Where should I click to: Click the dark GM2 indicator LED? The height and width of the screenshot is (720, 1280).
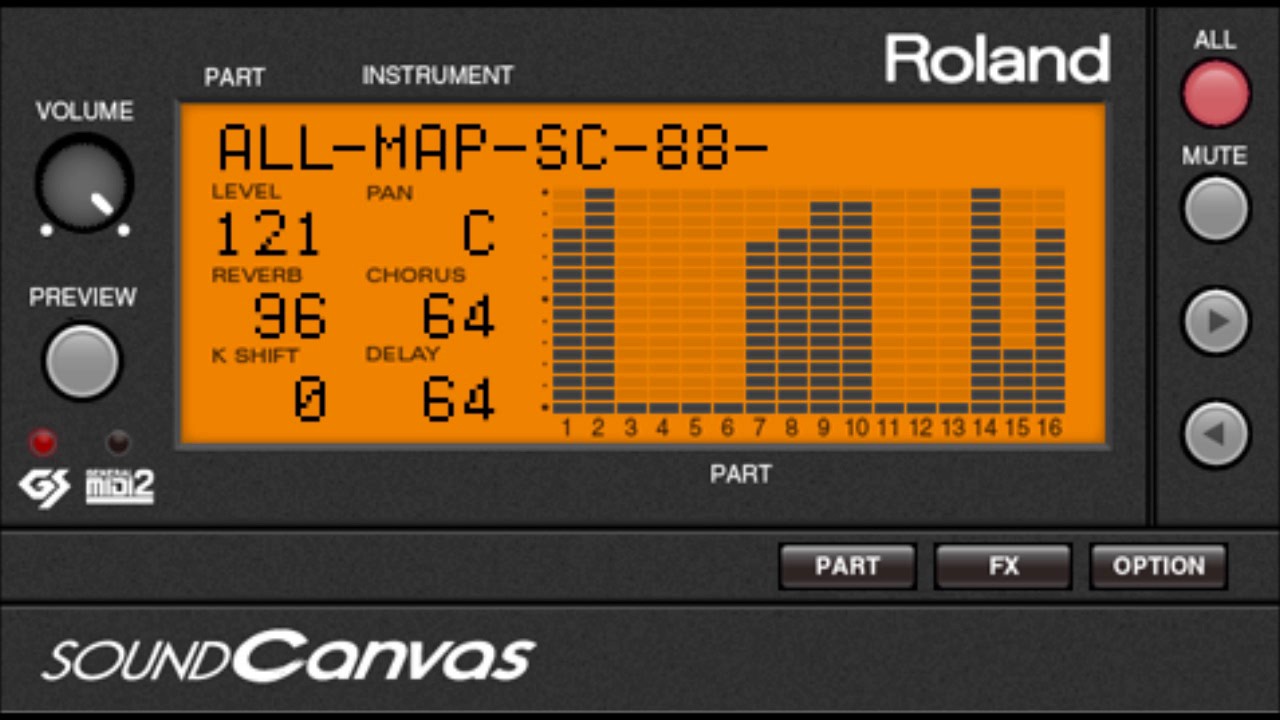pos(118,442)
